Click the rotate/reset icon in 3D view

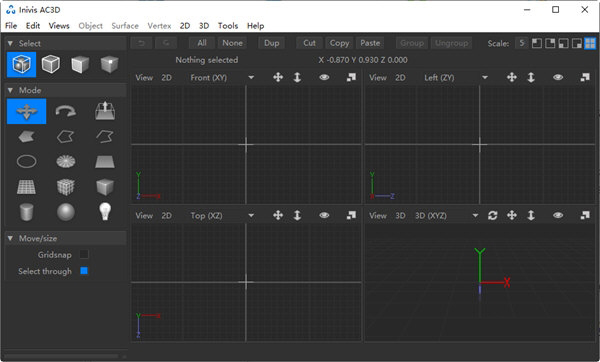492,215
